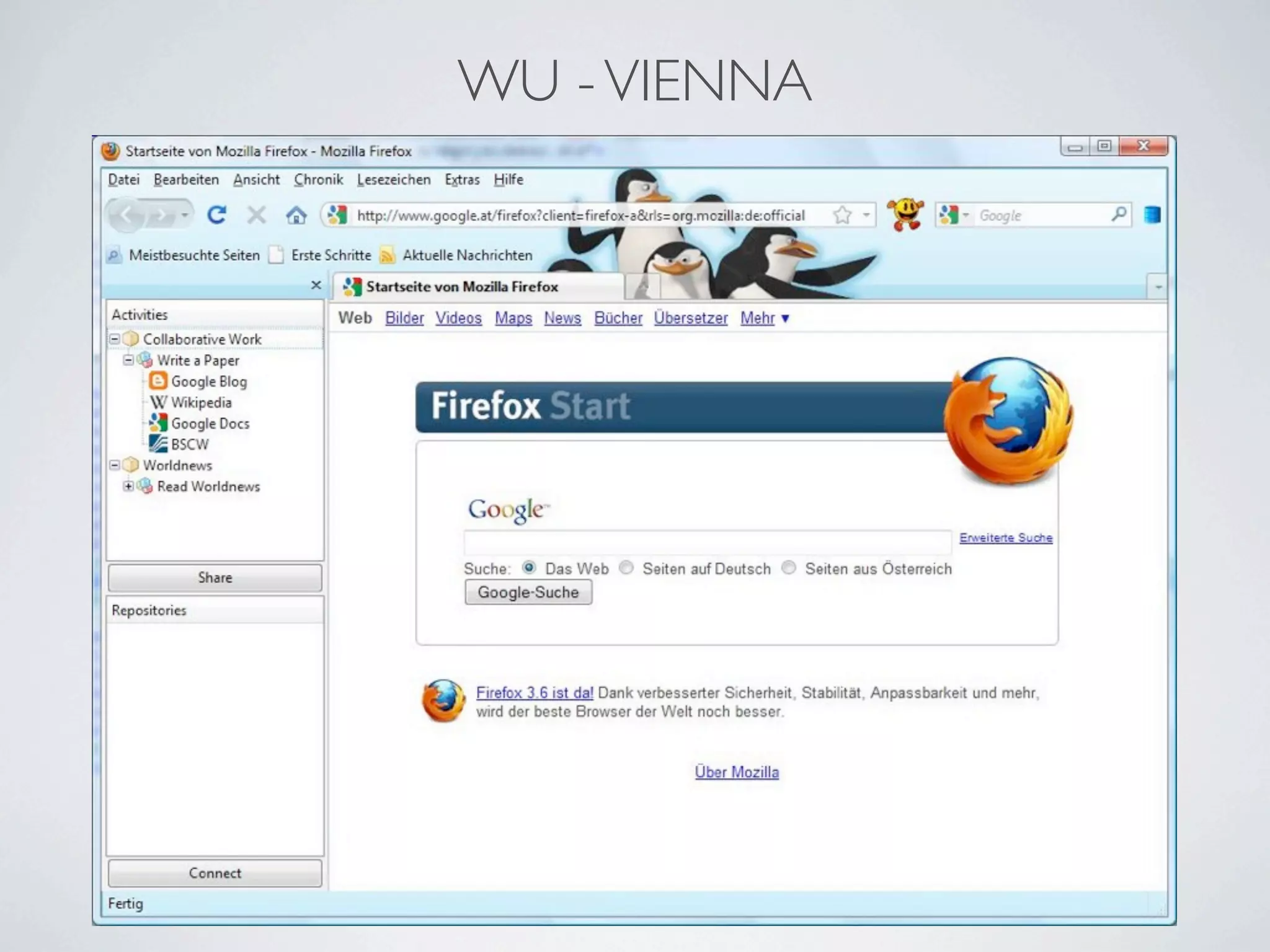Select Wikipedia in the activities tree

(x=202, y=402)
